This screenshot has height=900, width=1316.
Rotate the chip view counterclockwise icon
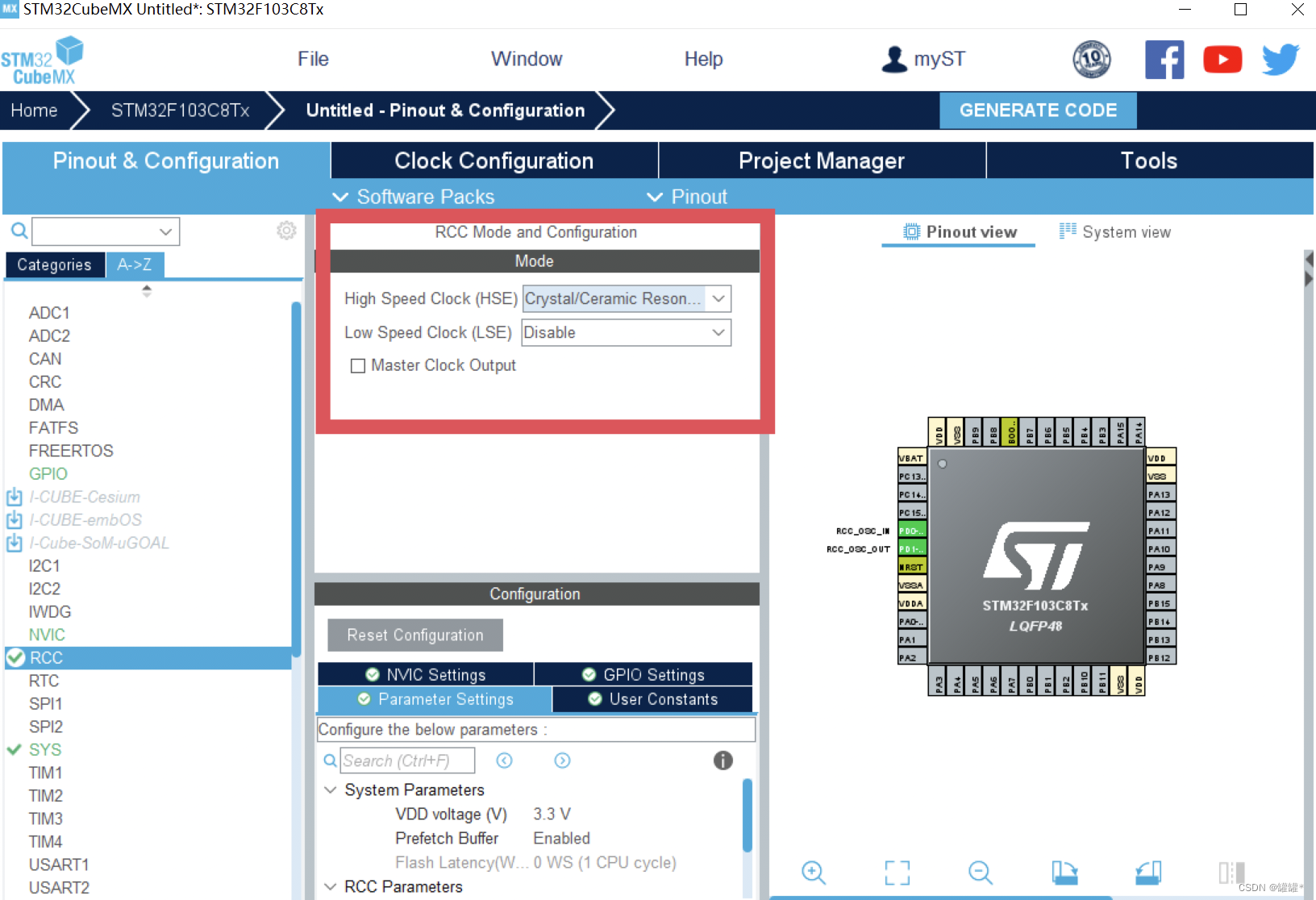(1148, 873)
